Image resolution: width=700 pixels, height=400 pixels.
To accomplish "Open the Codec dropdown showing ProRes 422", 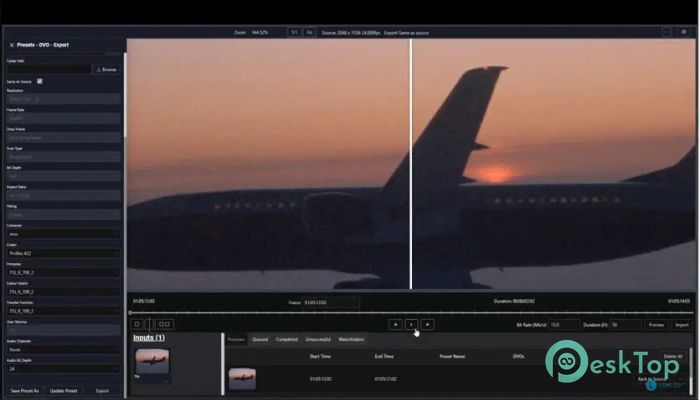I will click(x=62, y=253).
